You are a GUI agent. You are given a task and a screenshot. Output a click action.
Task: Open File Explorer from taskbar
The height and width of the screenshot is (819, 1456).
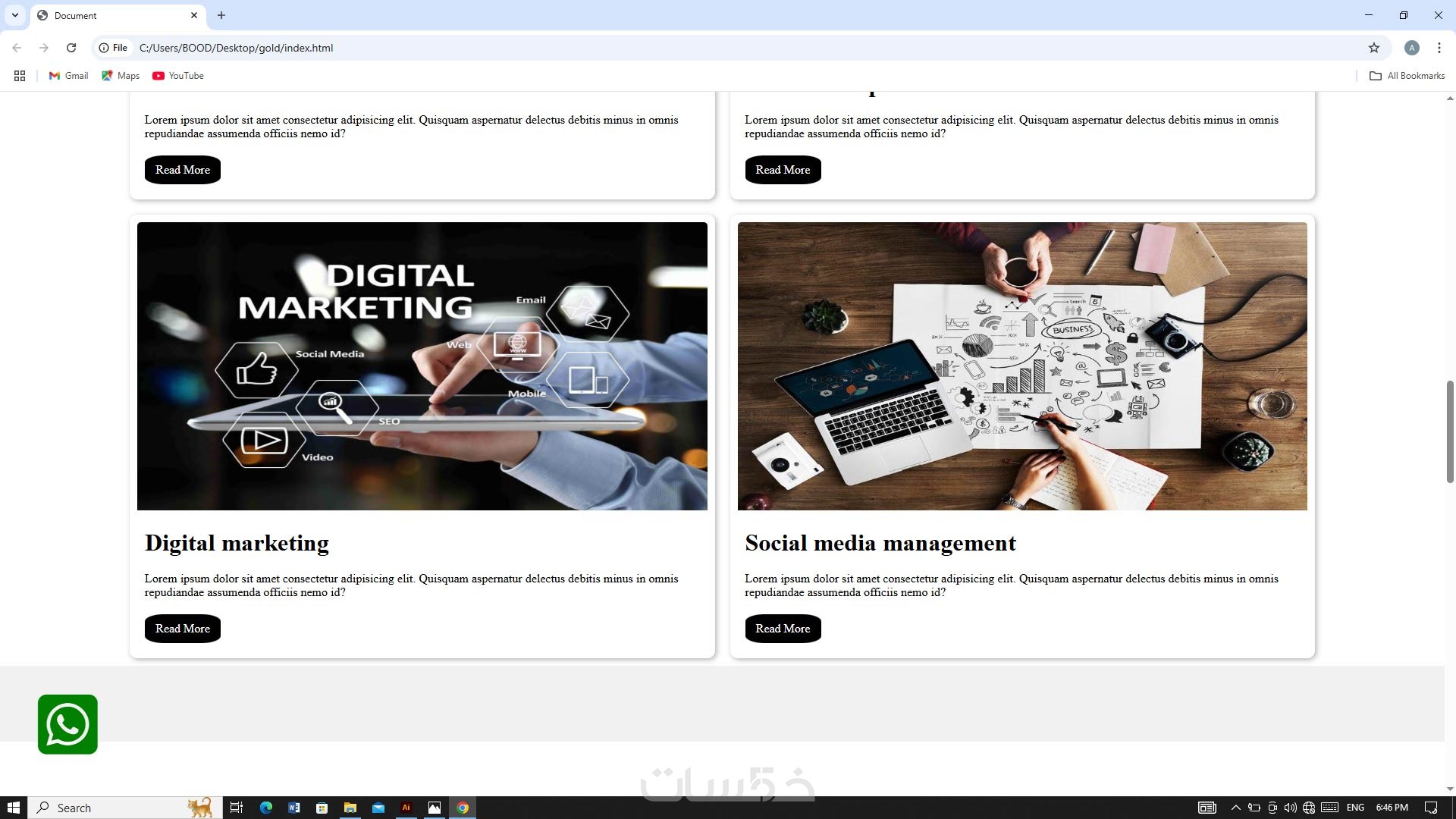click(x=350, y=808)
